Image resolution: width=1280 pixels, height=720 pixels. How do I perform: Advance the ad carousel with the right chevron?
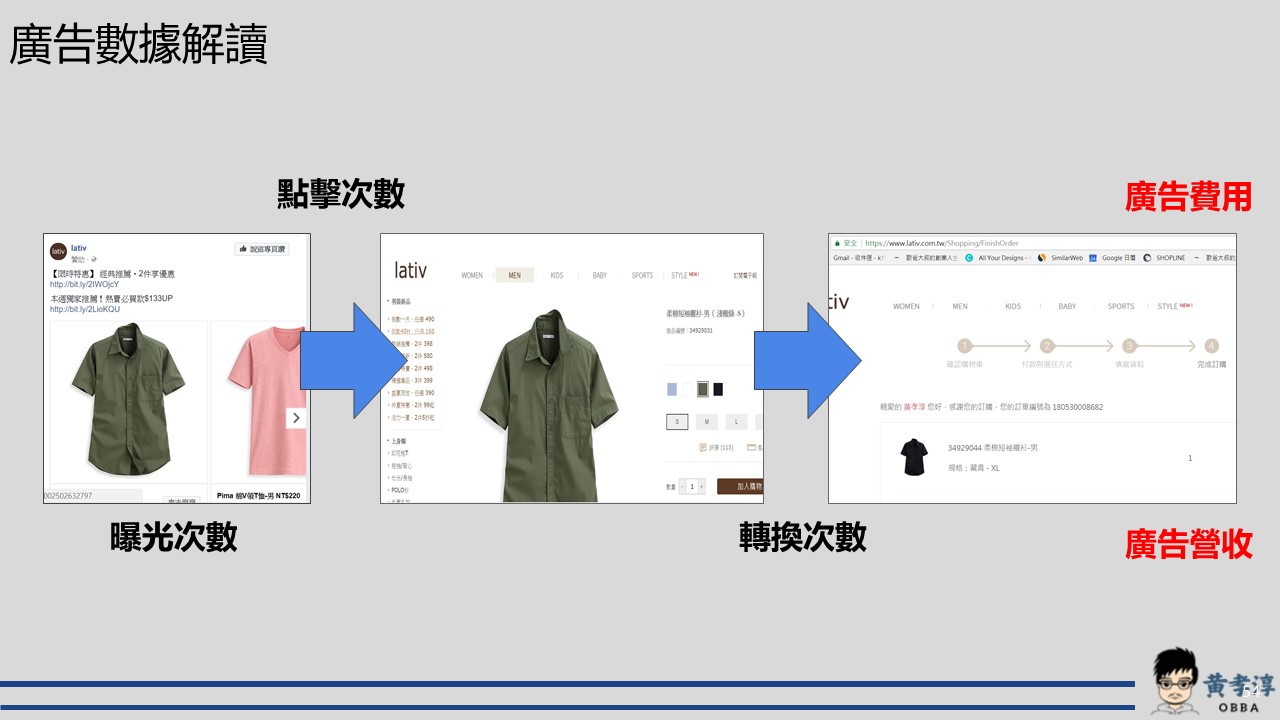(296, 417)
